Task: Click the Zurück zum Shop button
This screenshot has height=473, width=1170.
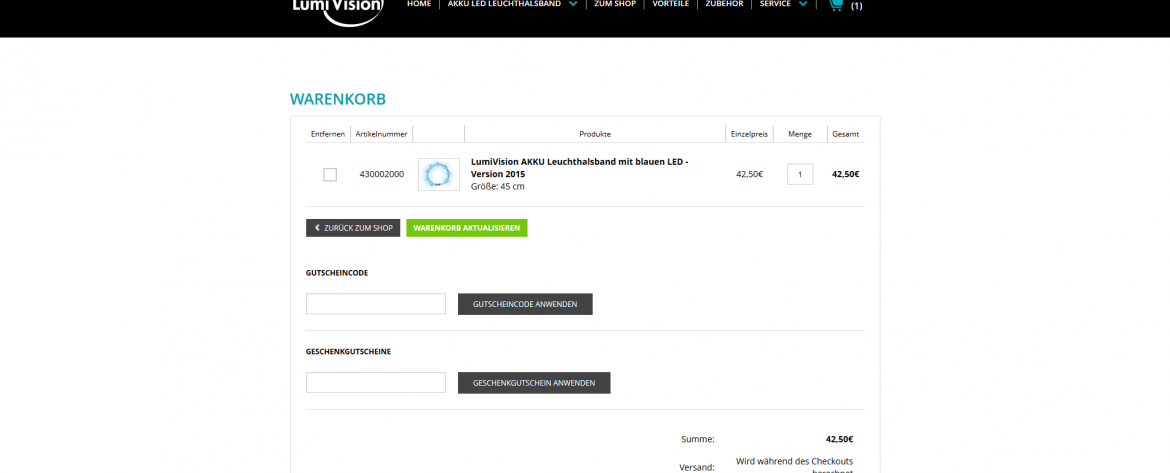Action: (353, 228)
